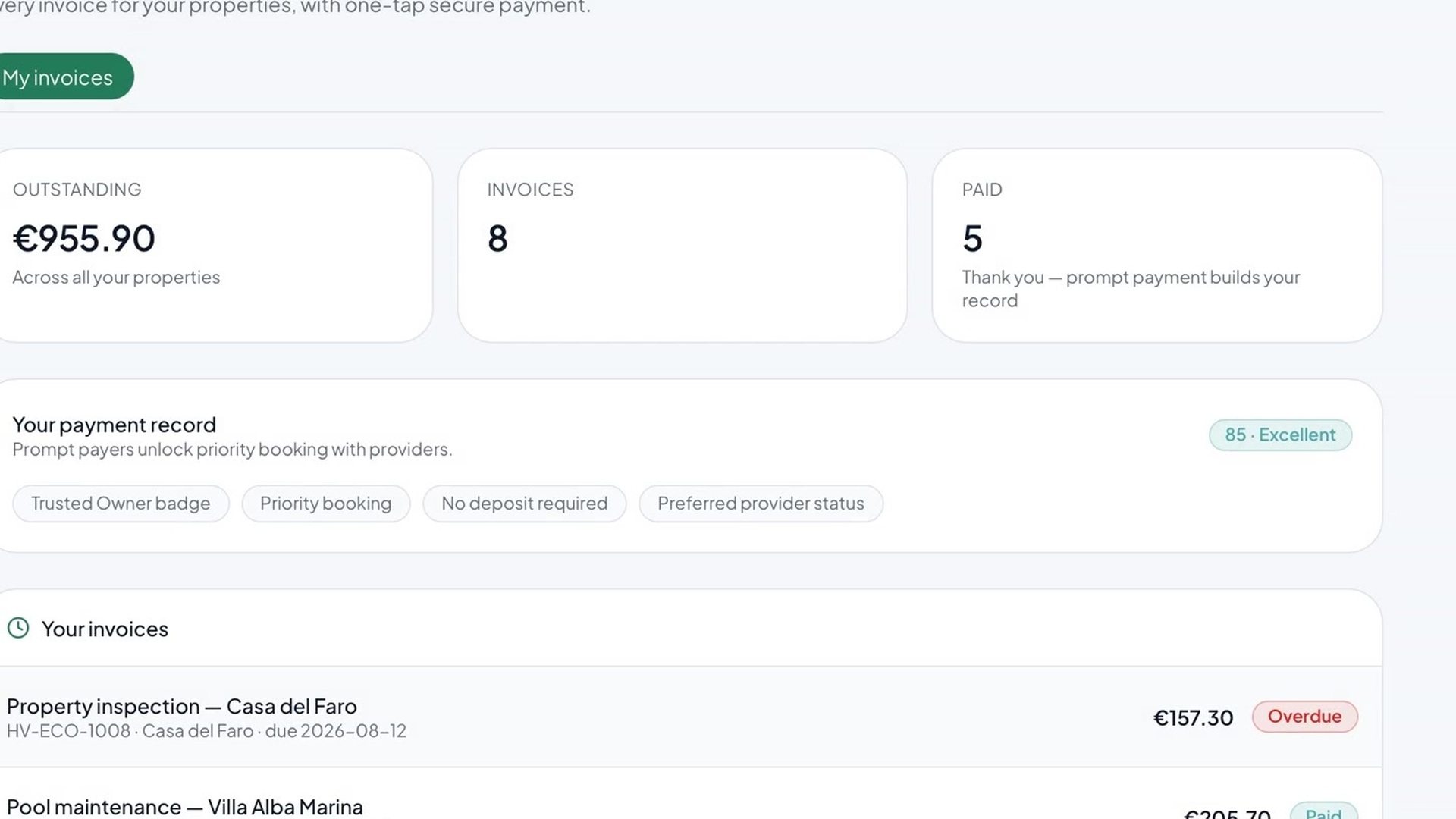Click the €157.30 invoice amount
This screenshot has width=1456, height=819.
tap(1193, 717)
